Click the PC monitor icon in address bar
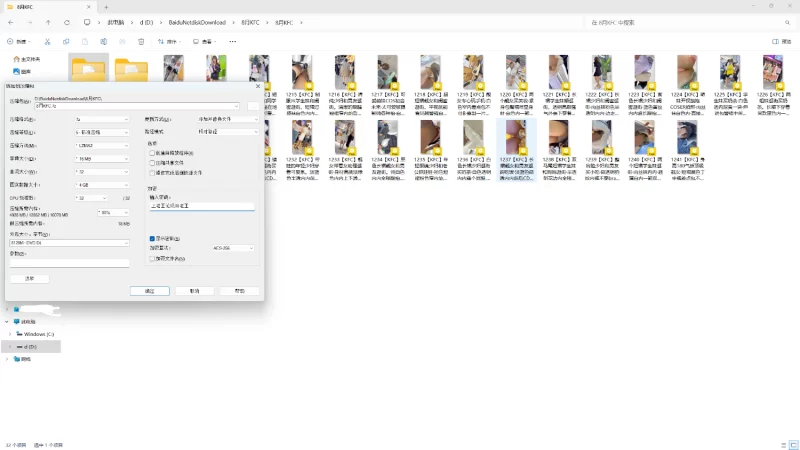 [87, 22]
